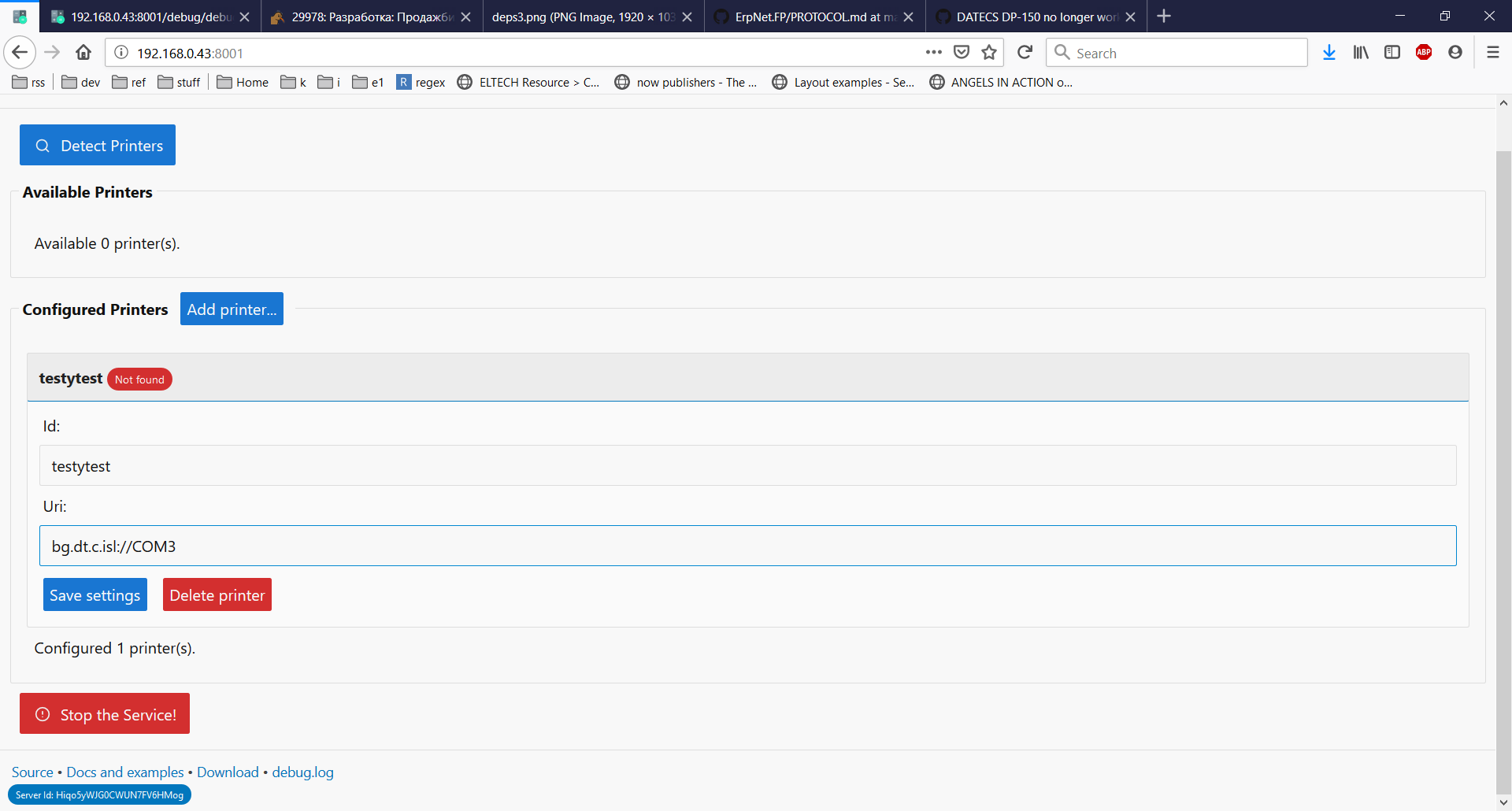The height and width of the screenshot is (811, 1512).
Task: Open the Firefox hamburger menu
Action: (x=1493, y=52)
